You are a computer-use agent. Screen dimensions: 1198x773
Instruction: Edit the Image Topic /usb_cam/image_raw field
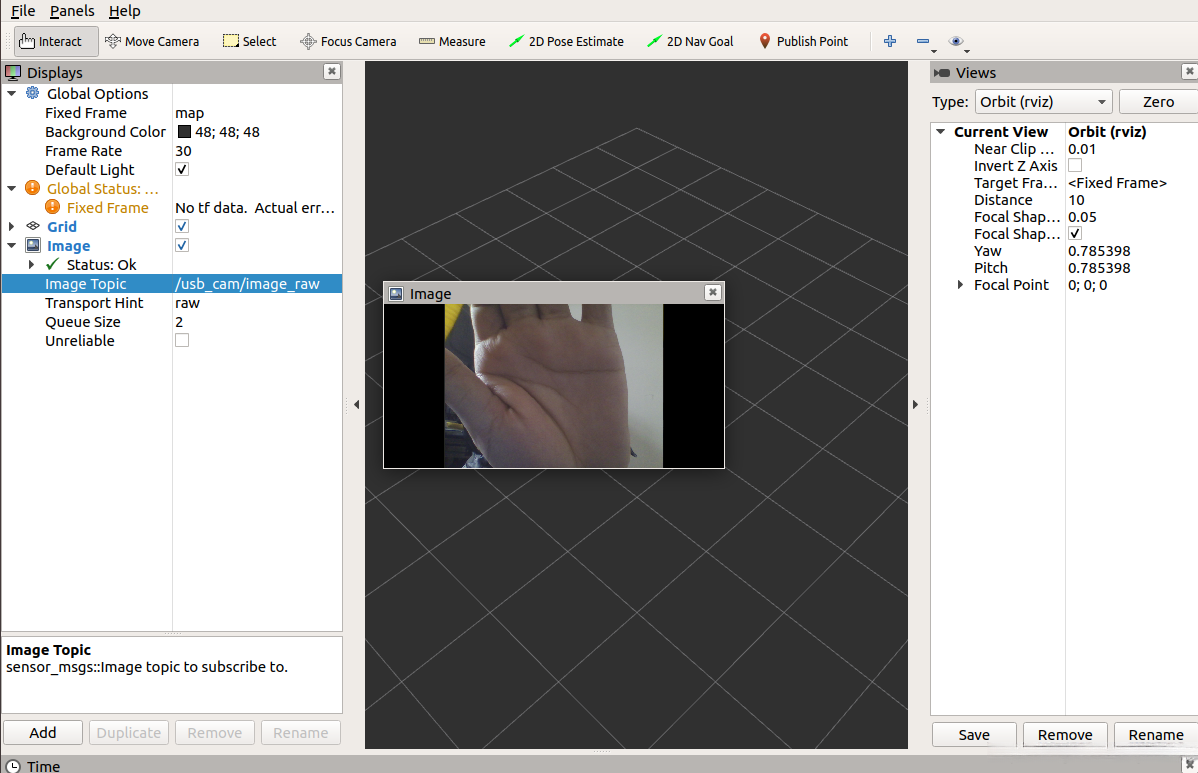point(257,283)
